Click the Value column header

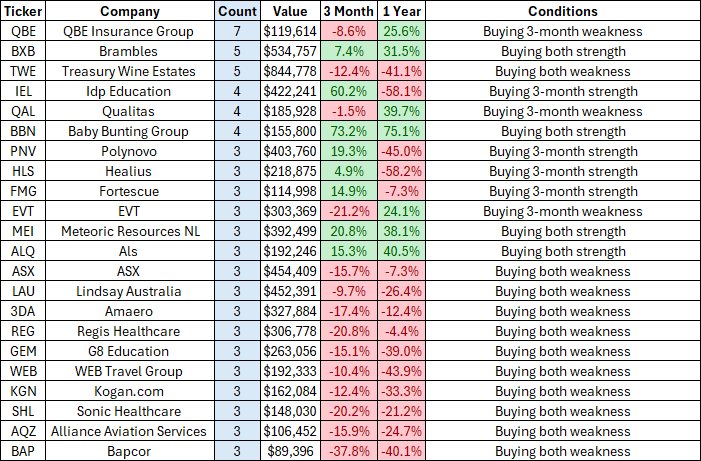[289, 11]
